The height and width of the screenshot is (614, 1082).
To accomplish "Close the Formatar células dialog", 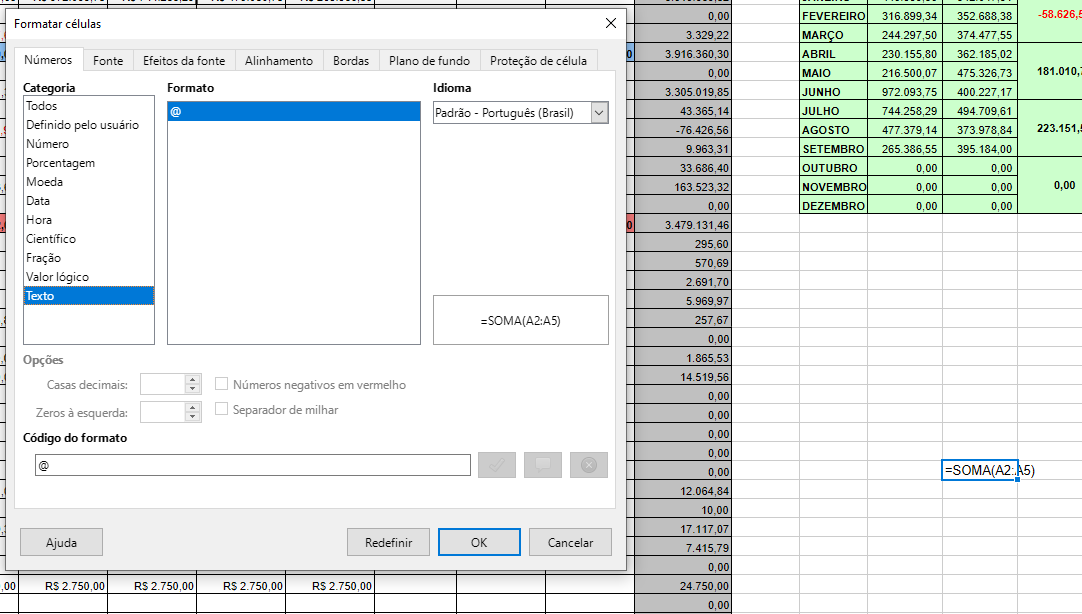I will click(x=610, y=23).
